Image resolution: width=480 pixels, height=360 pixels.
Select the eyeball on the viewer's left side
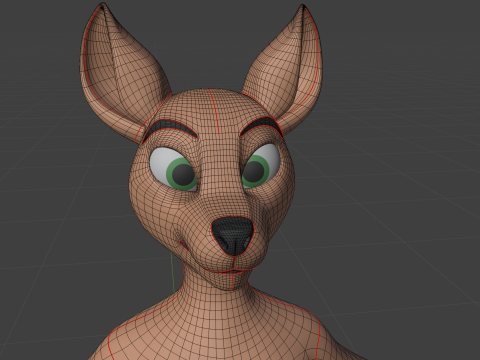172,169
